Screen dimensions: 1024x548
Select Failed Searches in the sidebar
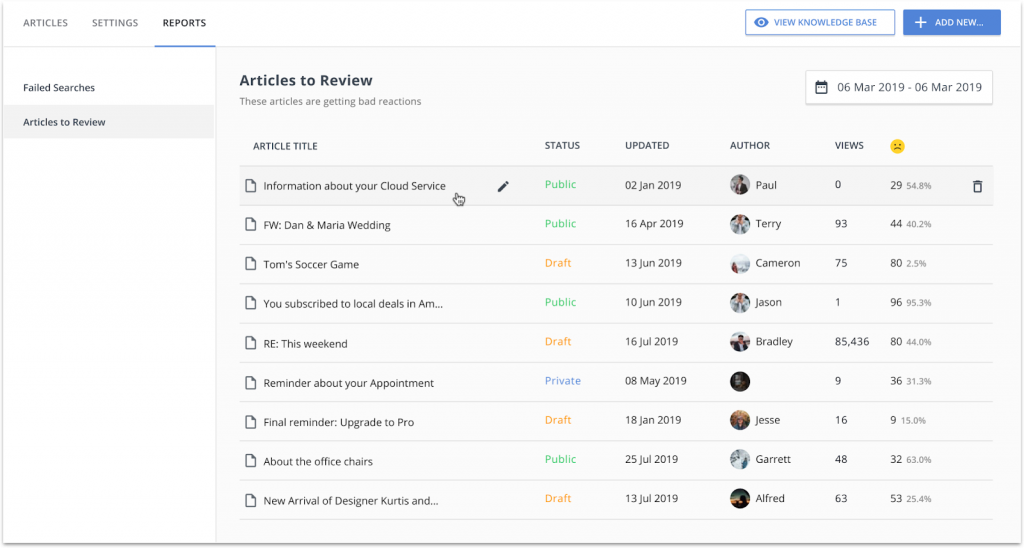tap(59, 88)
